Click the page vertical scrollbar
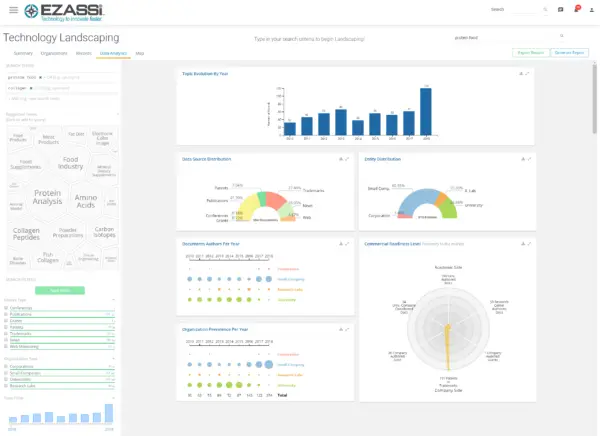This screenshot has height=436, width=600. point(594,99)
